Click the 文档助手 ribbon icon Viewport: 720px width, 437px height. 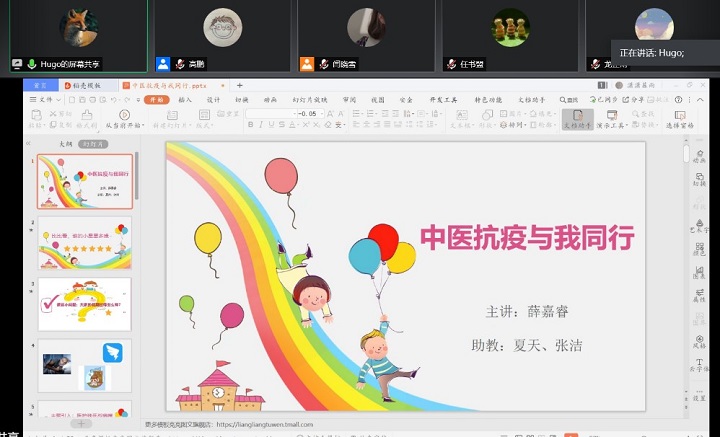click(577, 119)
